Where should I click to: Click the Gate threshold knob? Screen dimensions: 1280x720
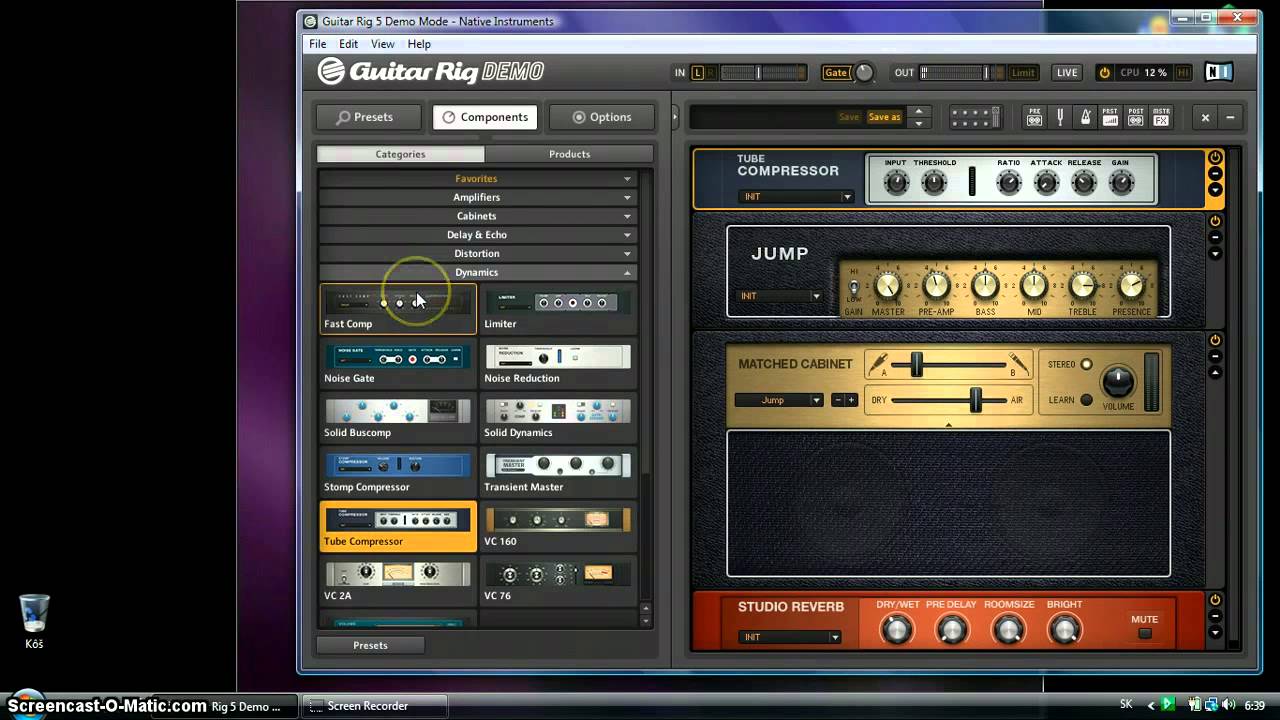(x=864, y=73)
